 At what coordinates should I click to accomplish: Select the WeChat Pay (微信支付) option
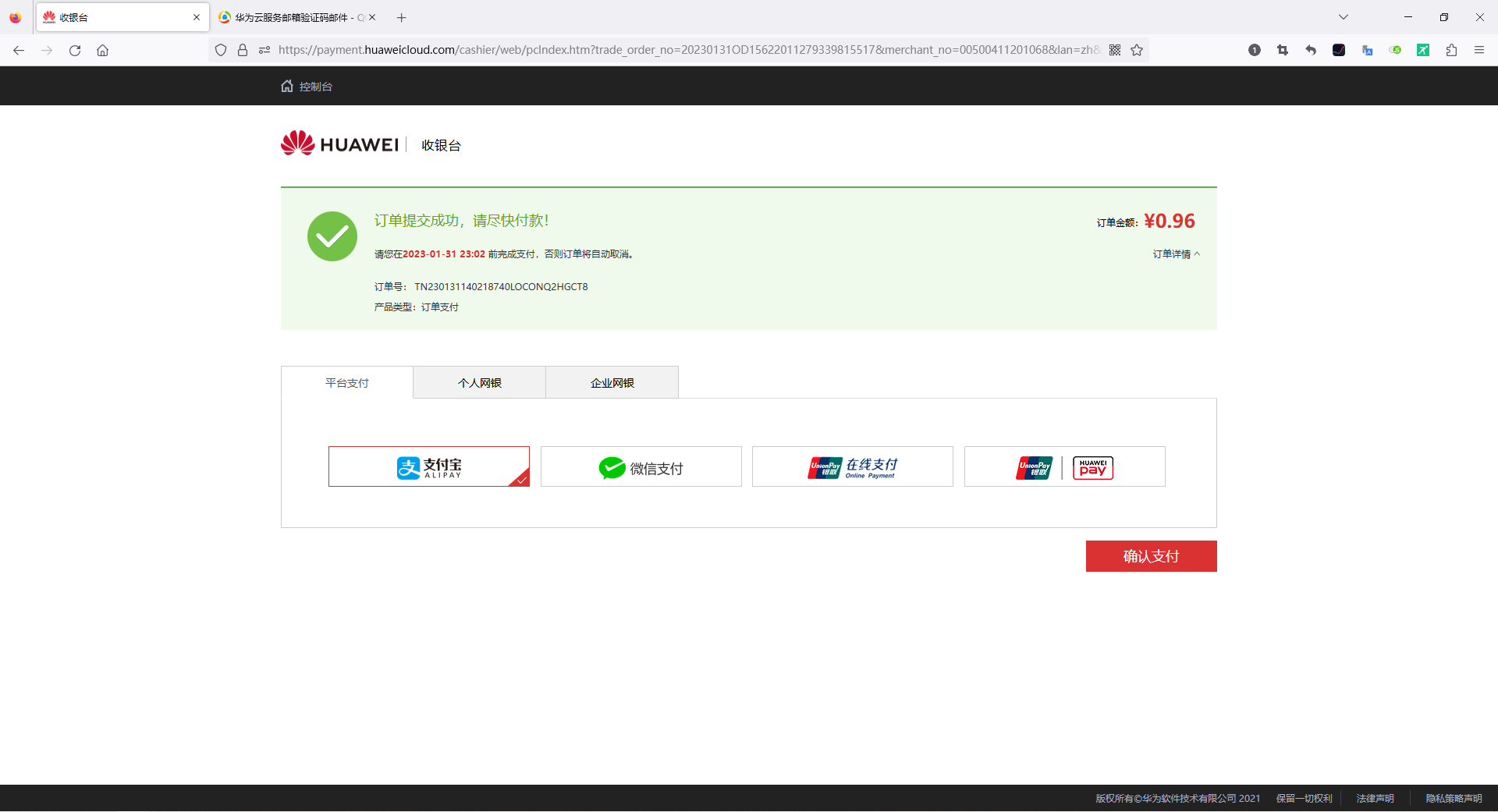(641, 466)
